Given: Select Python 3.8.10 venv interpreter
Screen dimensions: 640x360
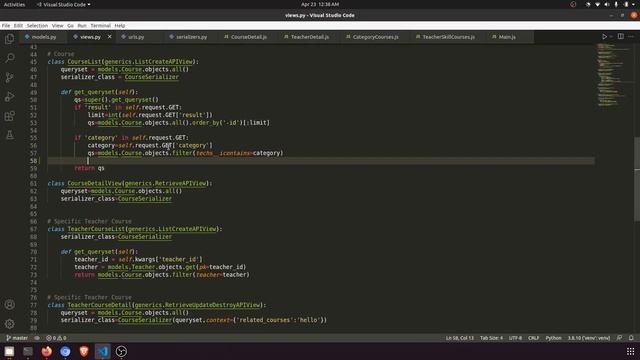Looking at the screenshot, I should pyautogui.click(x=589, y=338).
